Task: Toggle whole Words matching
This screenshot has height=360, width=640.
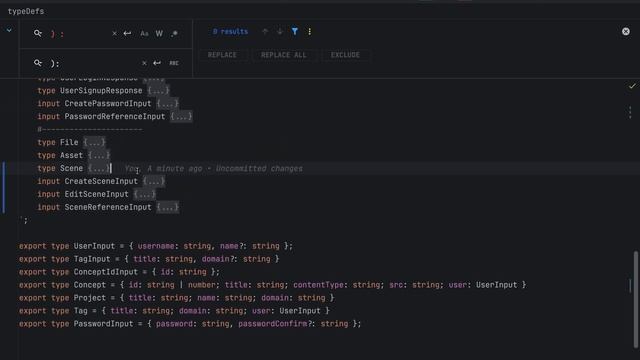Action: pyautogui.click(x=159, y=33)
